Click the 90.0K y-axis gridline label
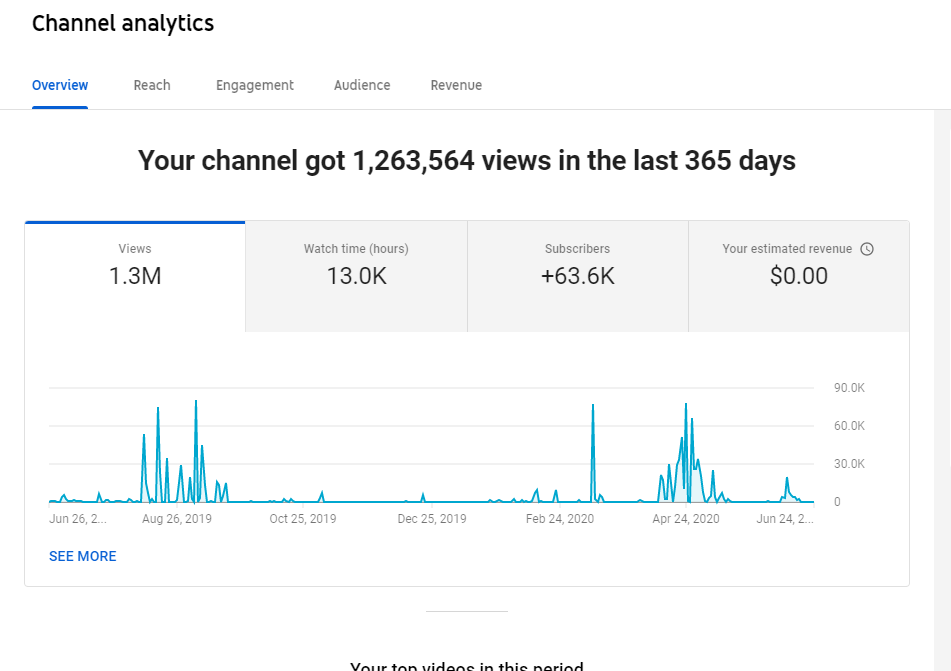The width and height of the screenshot is (951, 671). [849, 388]
